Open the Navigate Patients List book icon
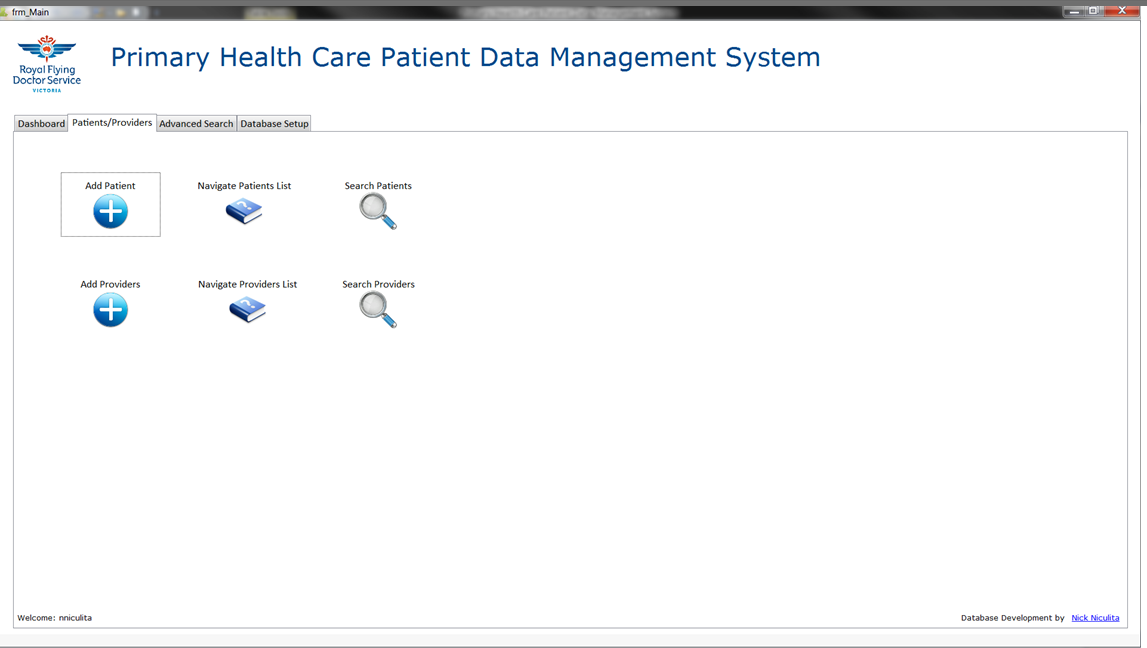Screen dimensions: 1147x648 point(246,211)
